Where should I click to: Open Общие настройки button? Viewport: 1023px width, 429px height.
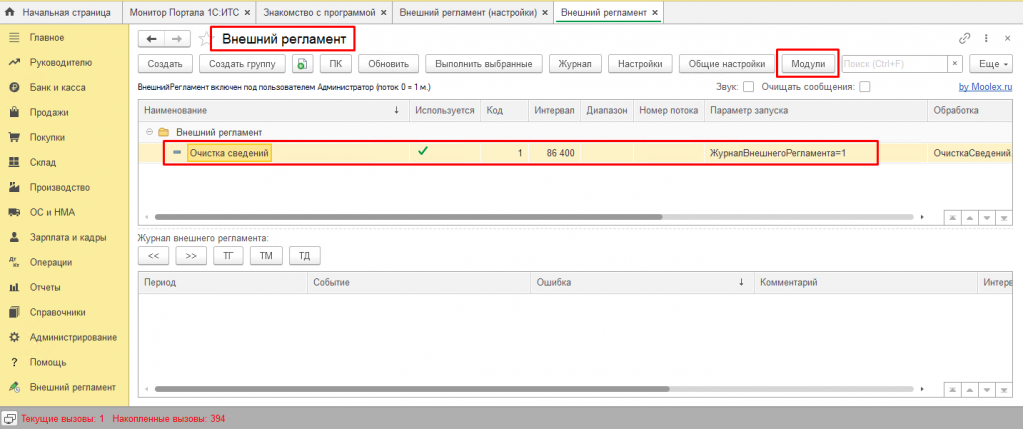(727, 64)
